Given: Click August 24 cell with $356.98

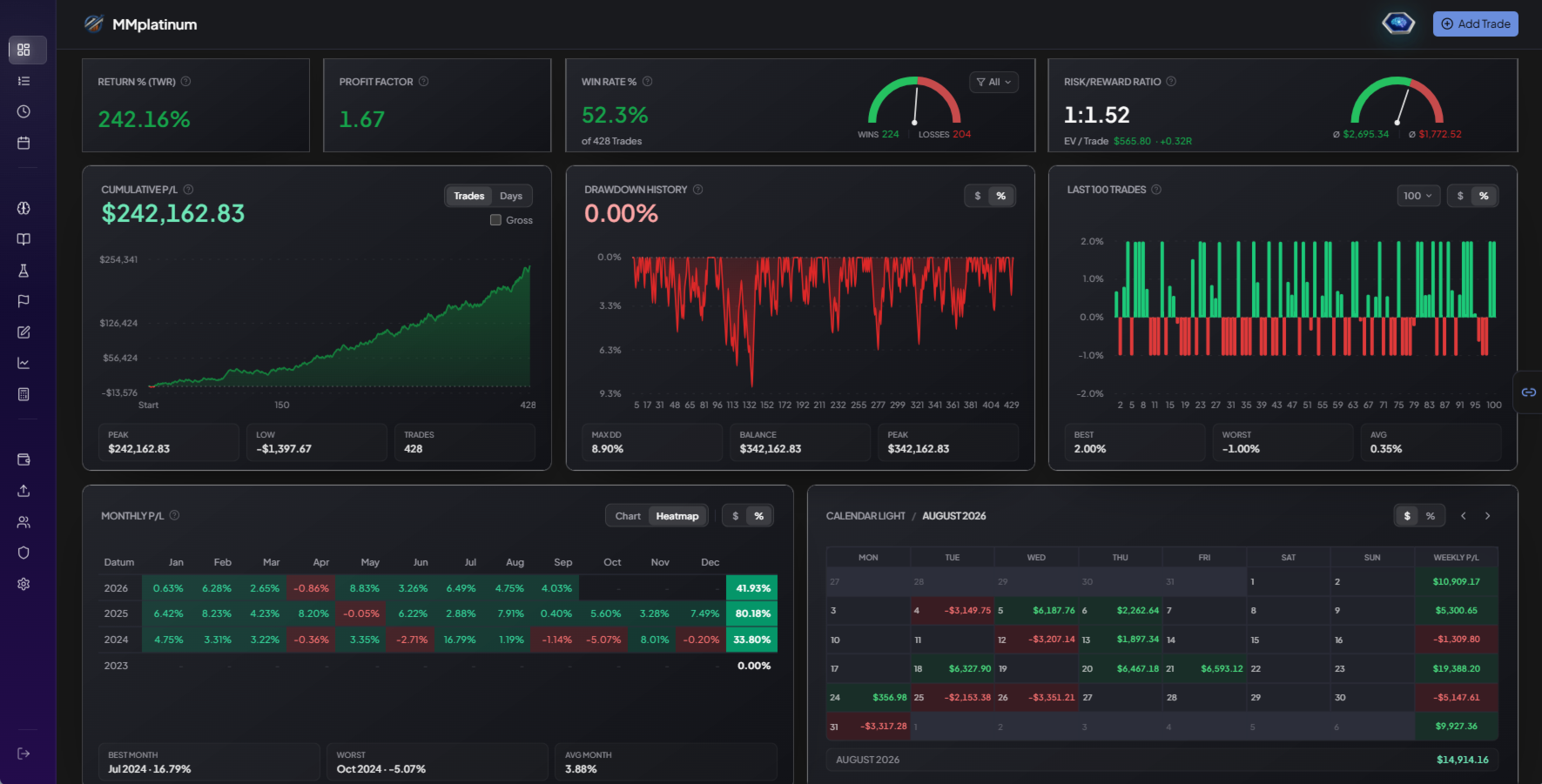Looking at the screenshot, I should (868, 697).
